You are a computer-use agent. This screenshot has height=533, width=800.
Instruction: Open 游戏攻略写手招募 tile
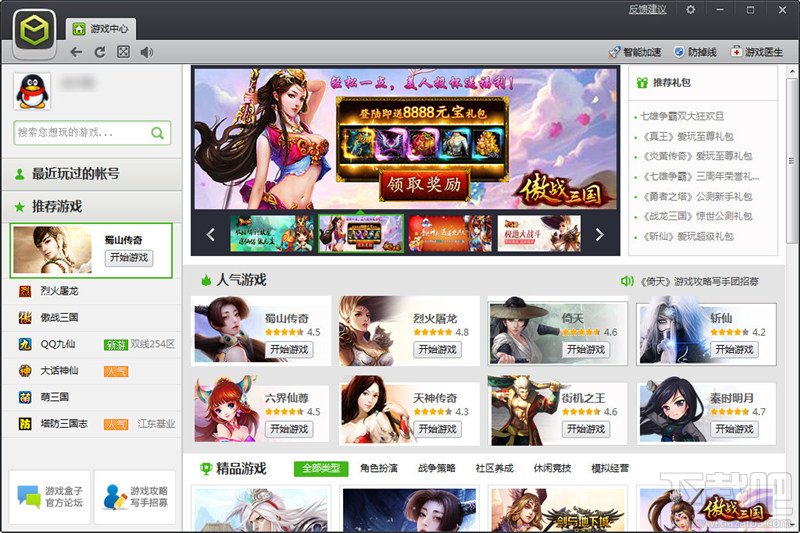[135, 497]
